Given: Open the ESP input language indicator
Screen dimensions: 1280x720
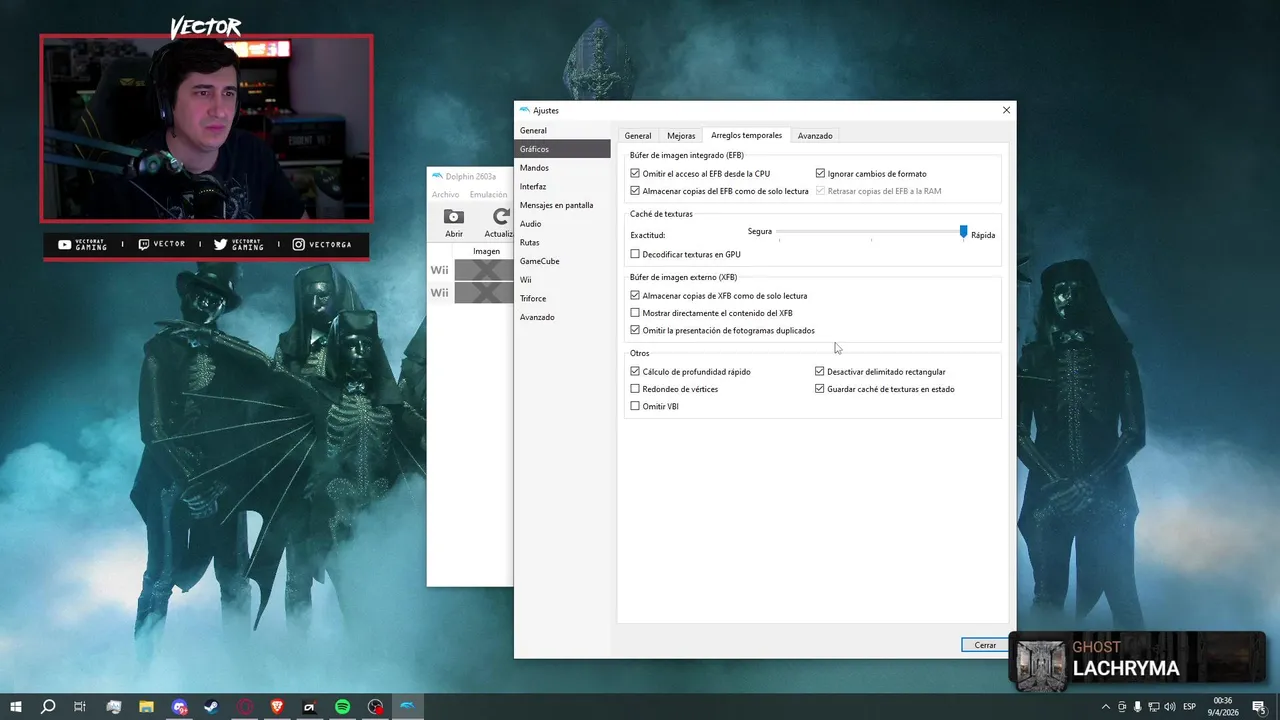Looking at the screenshot, I should (1190, 707).
